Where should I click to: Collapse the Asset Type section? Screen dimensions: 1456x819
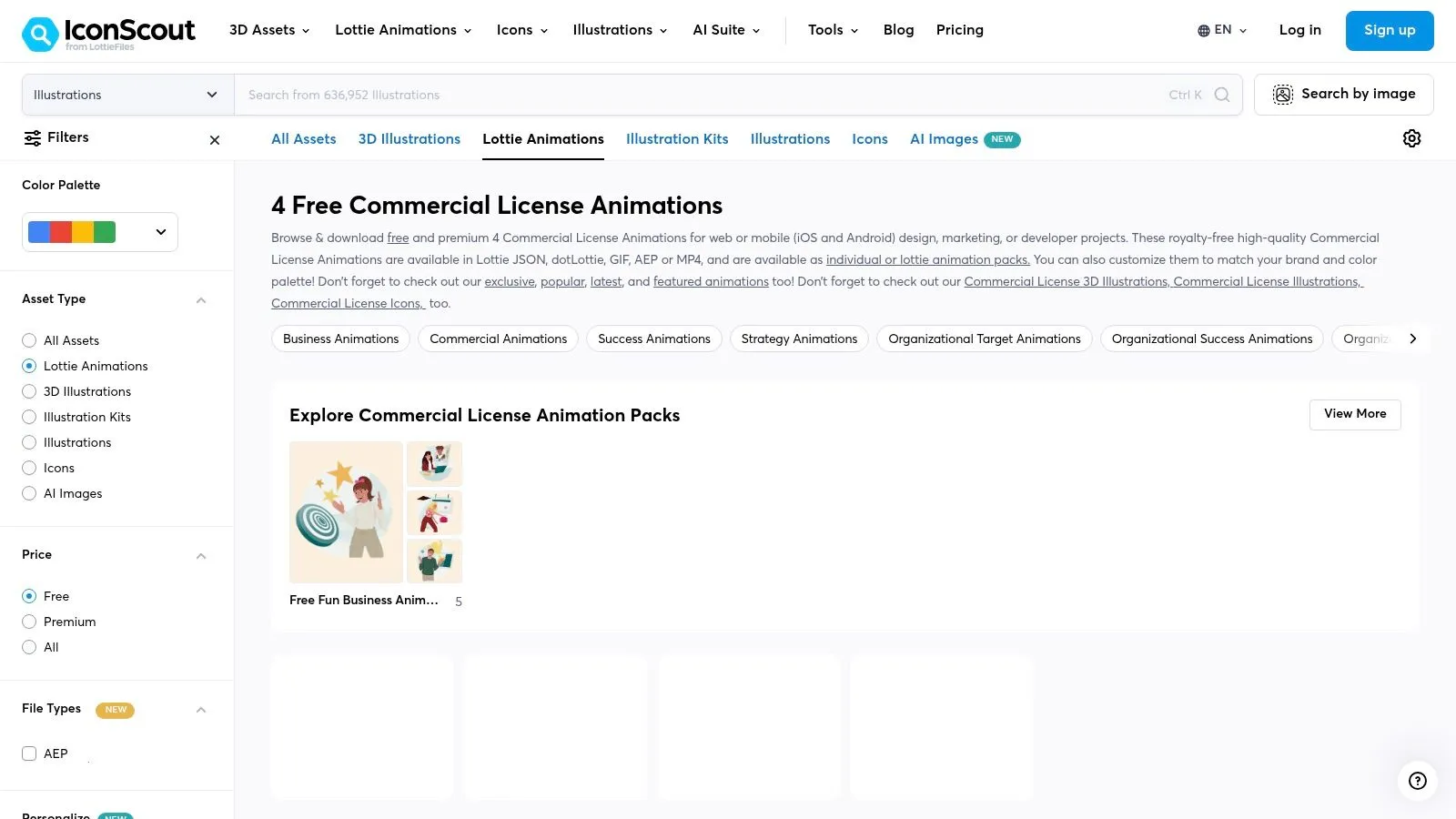pyautogui.click(x=201, y=299)
